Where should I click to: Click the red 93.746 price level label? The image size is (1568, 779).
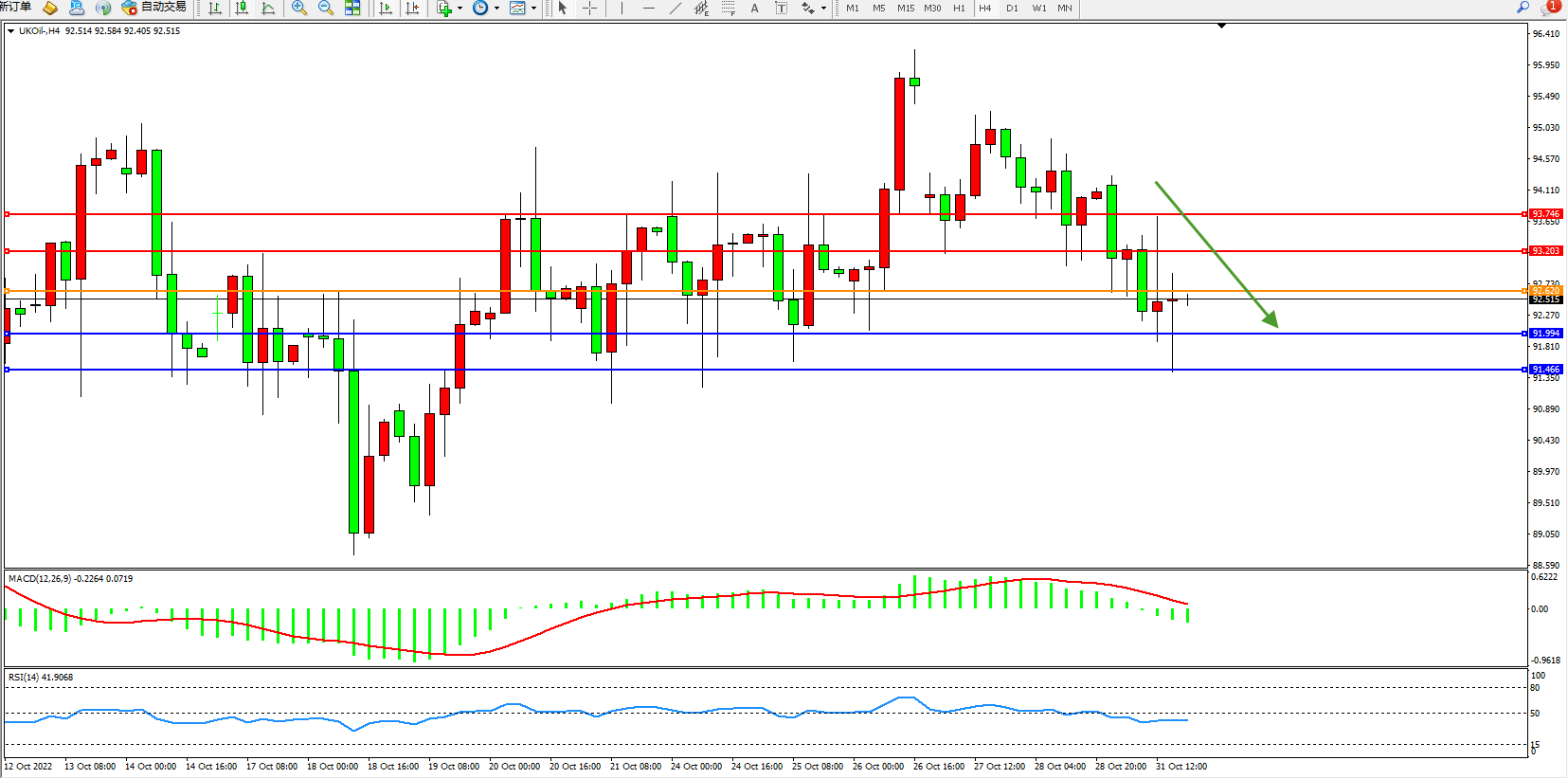click(1545, 214)
